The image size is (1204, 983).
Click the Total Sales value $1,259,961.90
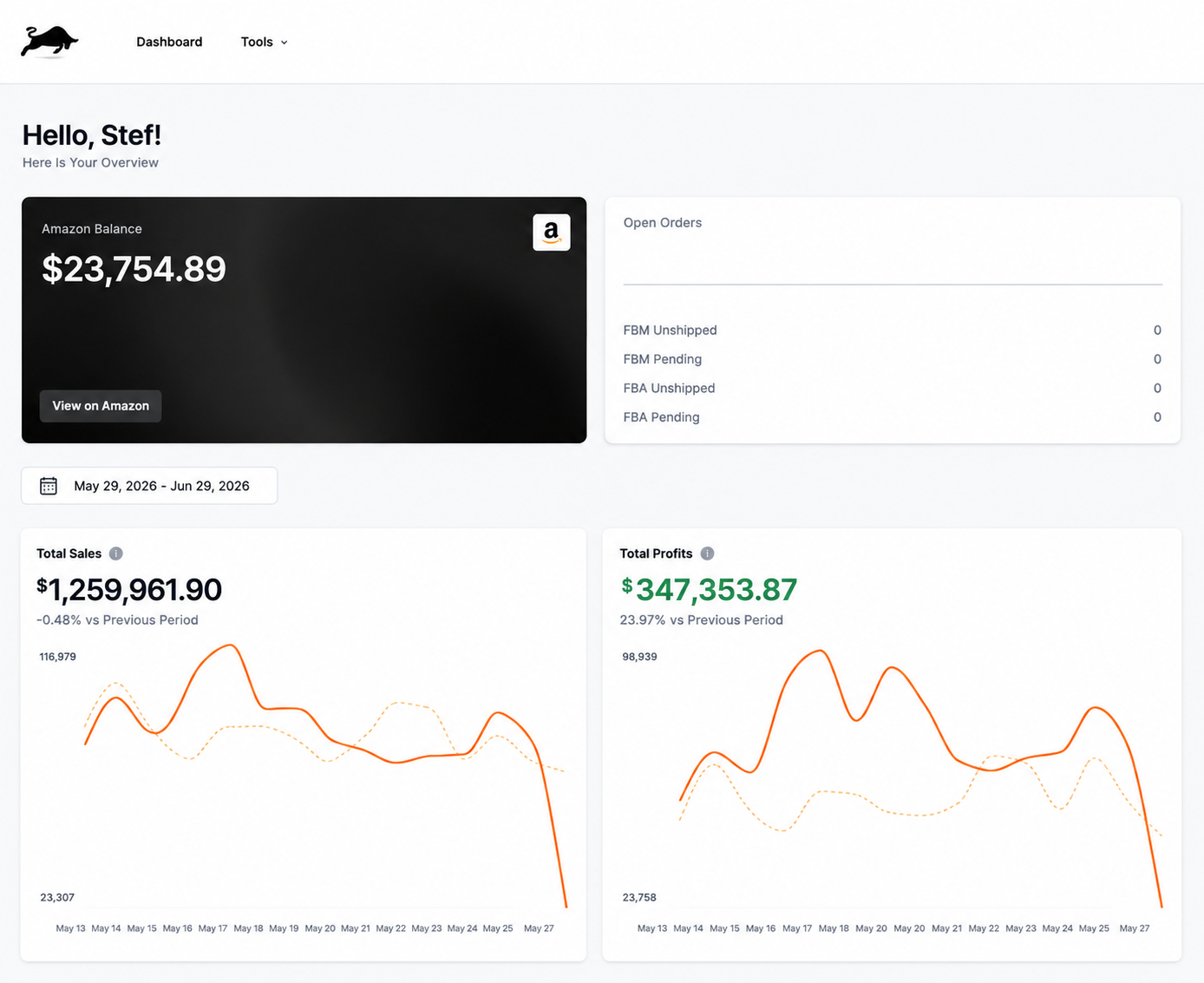pos(129,590)
